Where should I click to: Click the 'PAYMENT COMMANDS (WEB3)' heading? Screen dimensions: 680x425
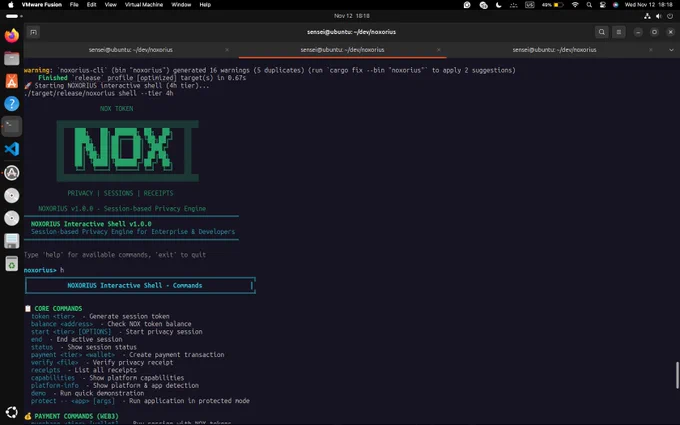tap(76, 416)
